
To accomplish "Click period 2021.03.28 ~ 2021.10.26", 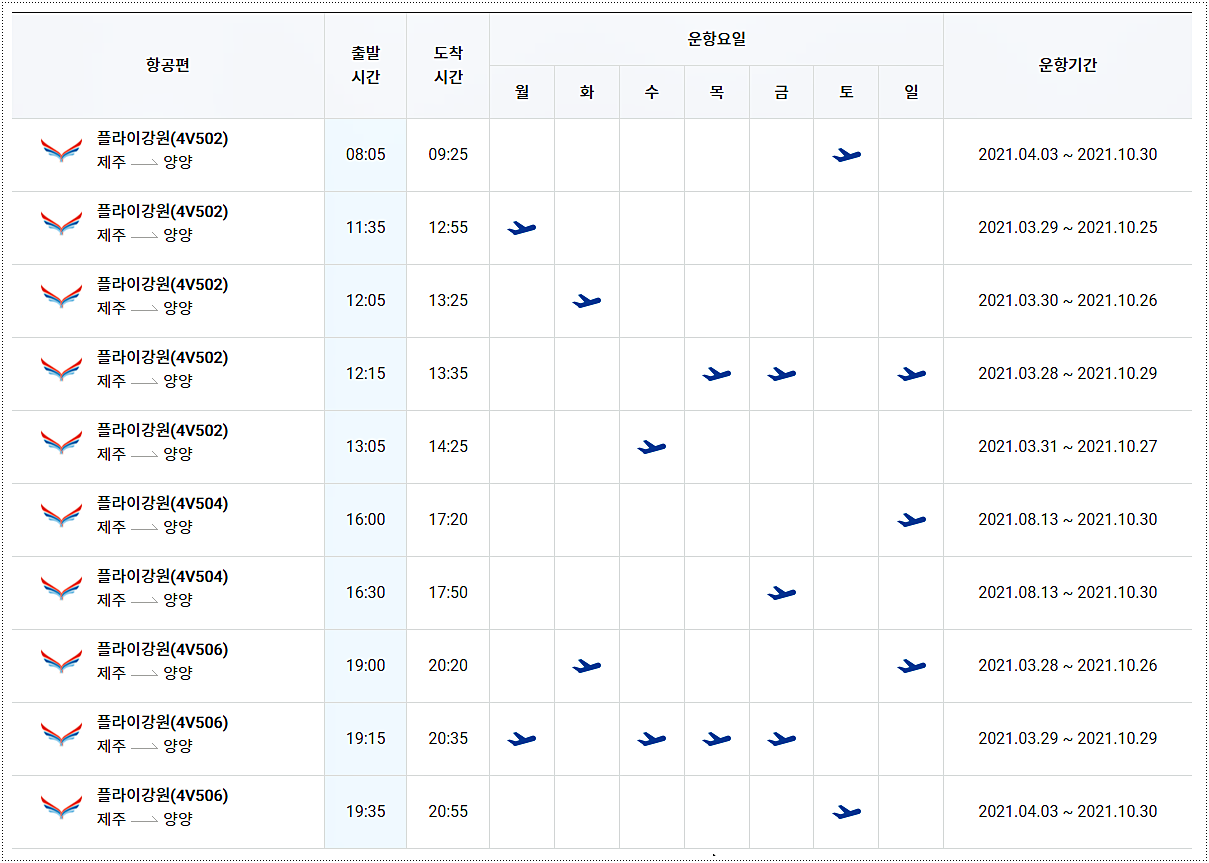I will coord(1068,666).
